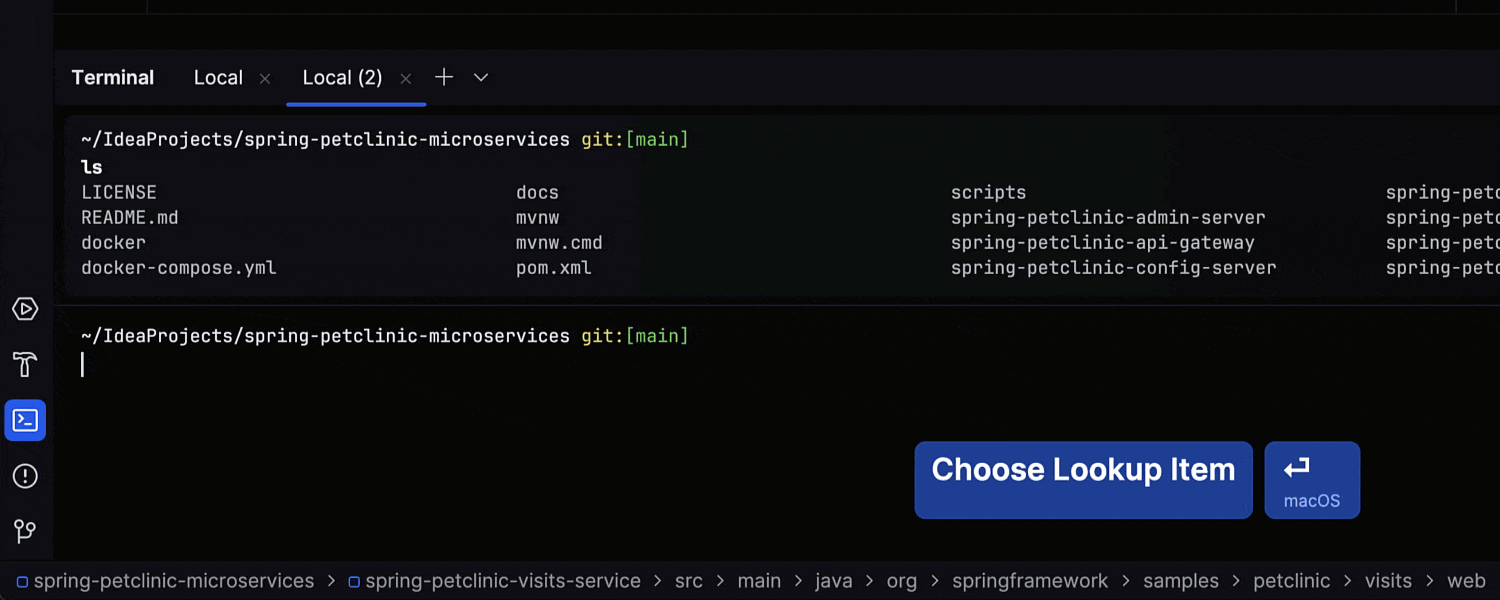
Task: Click the macOS return key badge
Action: pos(1312,480)
